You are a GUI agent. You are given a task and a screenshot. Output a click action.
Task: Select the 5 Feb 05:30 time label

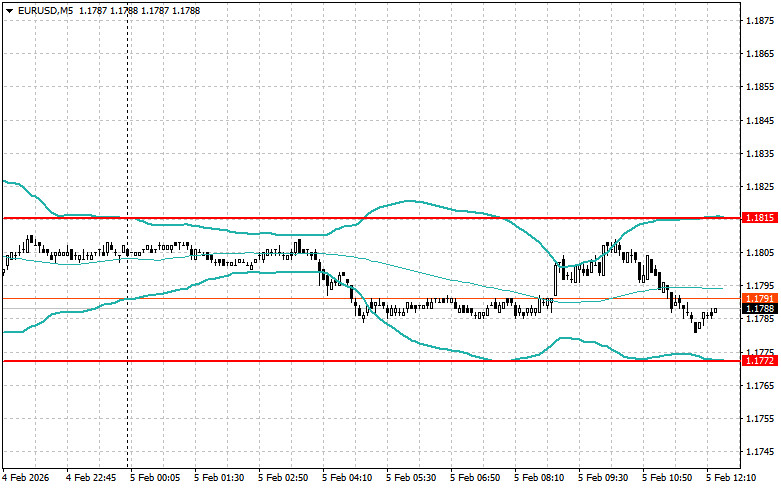click(411, 478)
